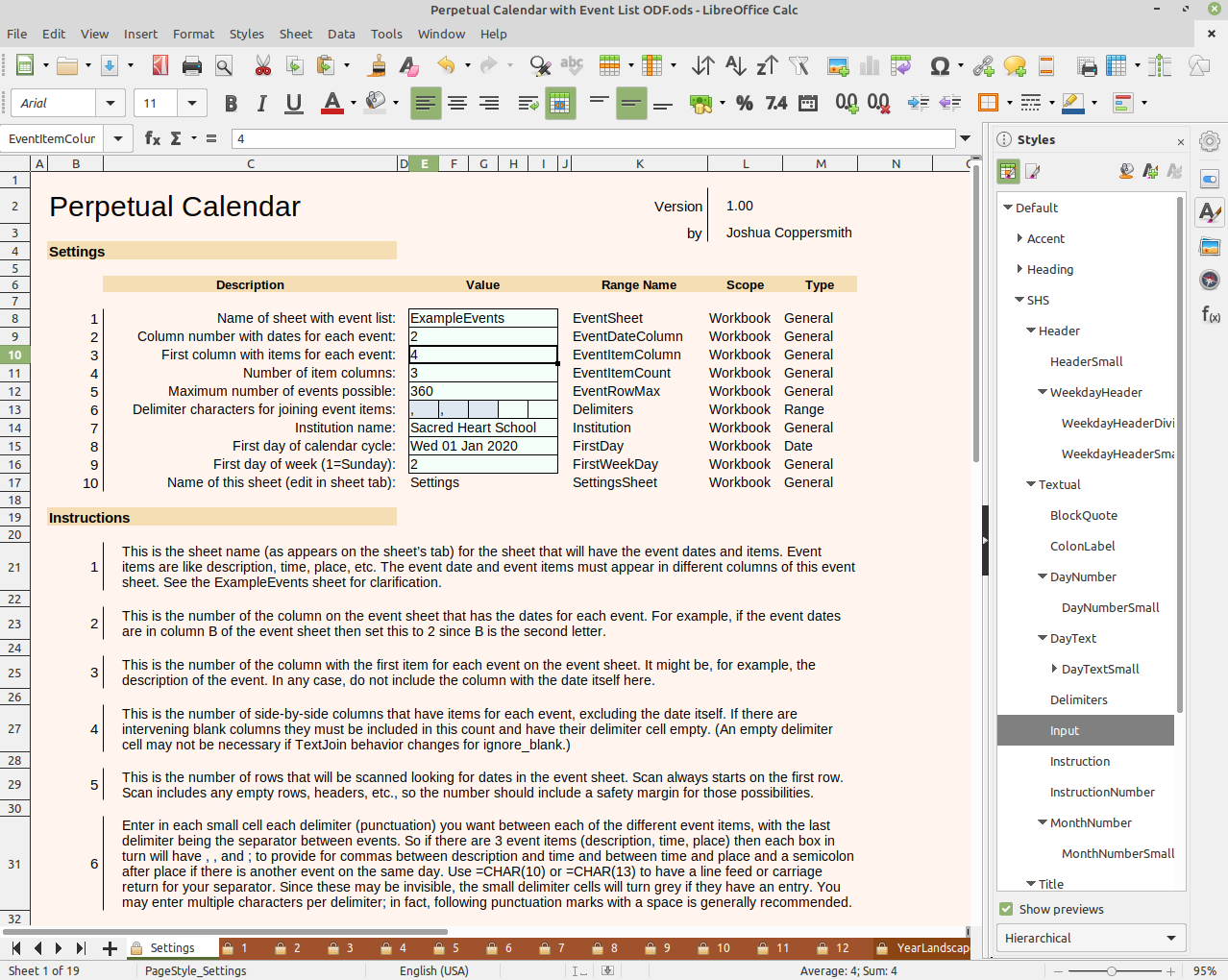This screenshot has height=980, width=1228.
Task: Select the Delimiters cell style
Action: point(1079,699)
